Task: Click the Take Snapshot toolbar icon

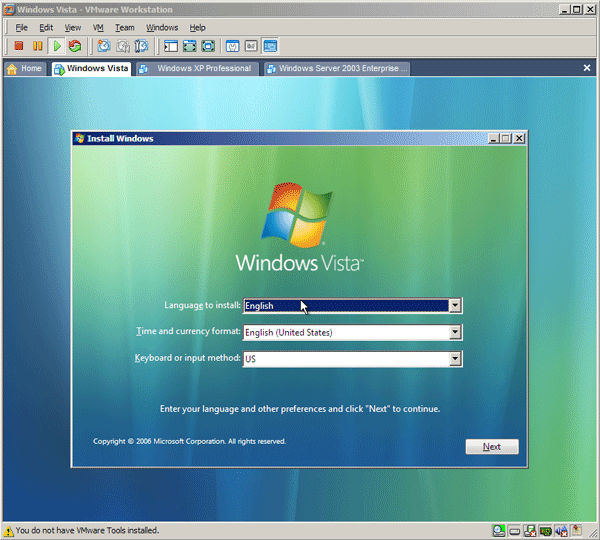Action: pos(104,46)
